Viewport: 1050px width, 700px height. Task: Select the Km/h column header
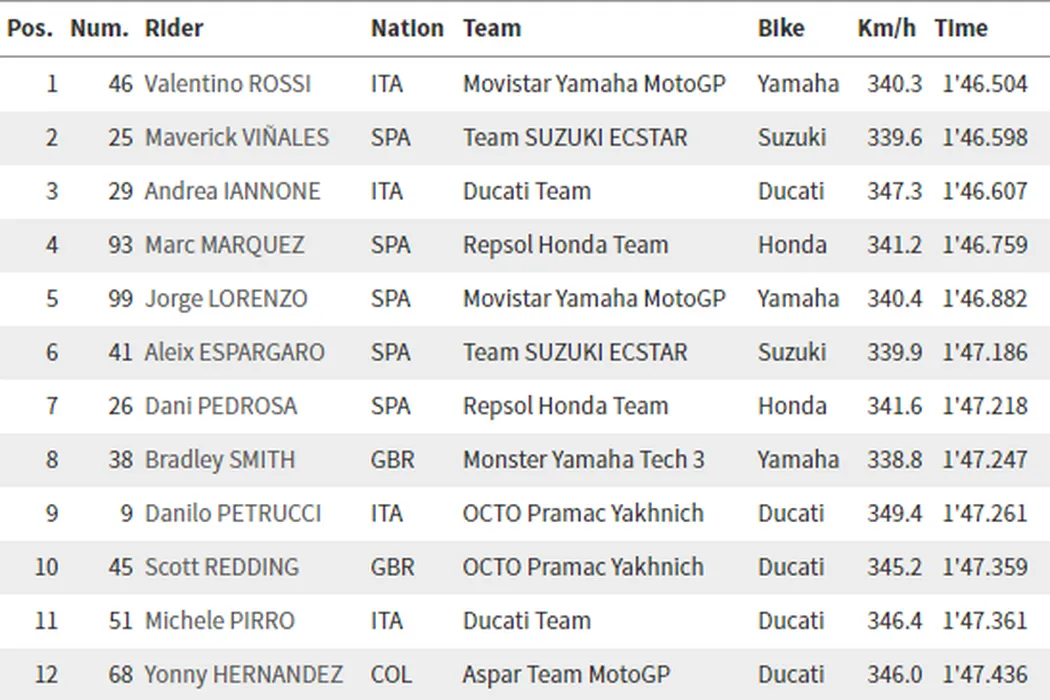click(886, 29)
